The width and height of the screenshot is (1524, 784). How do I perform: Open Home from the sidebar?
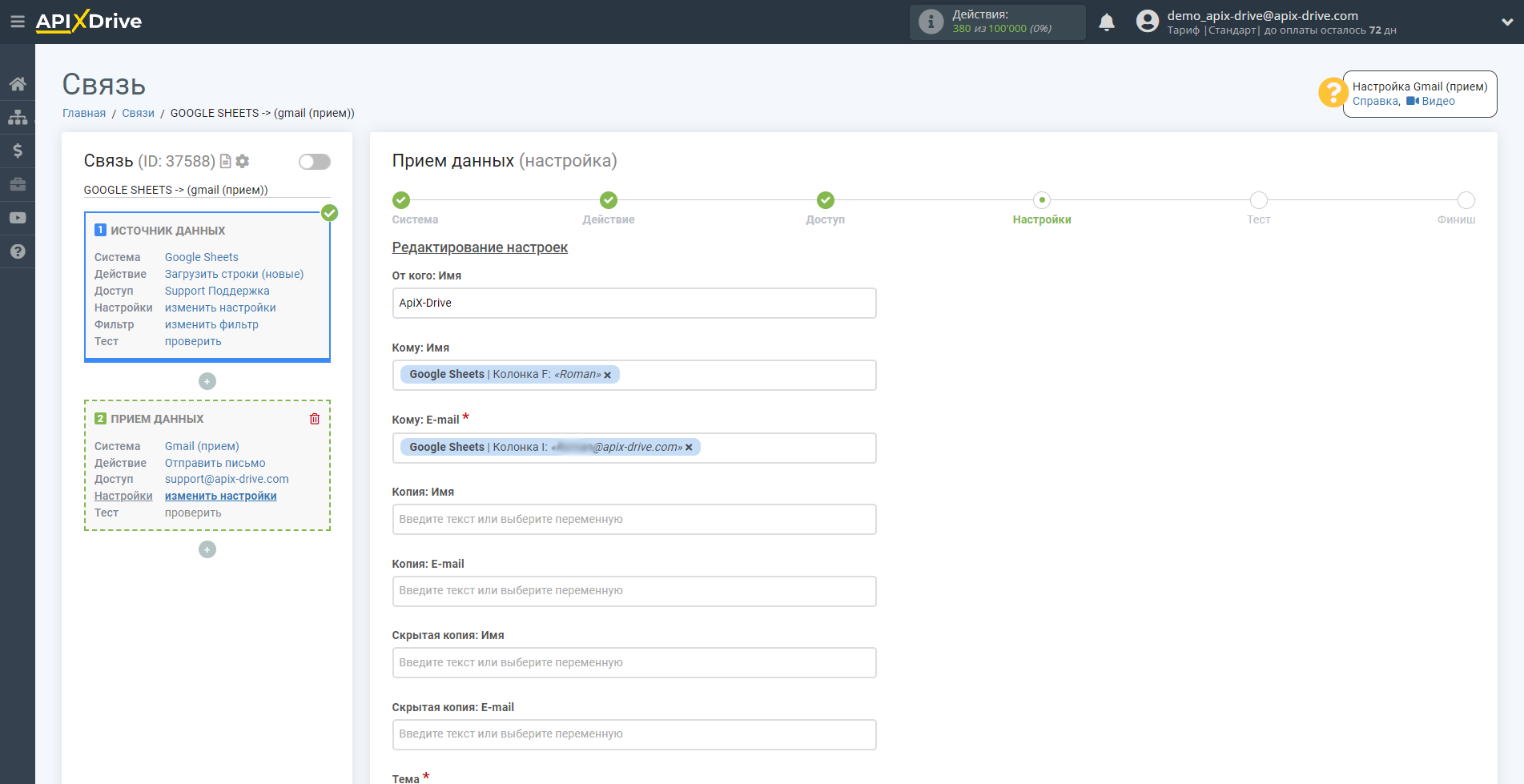pos(18,84)
